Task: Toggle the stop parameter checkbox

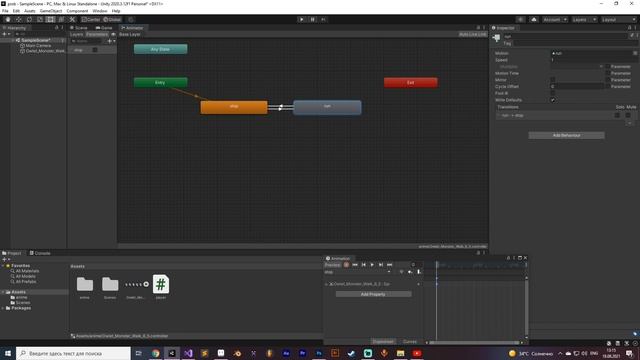Action: [x=95, y=50]
